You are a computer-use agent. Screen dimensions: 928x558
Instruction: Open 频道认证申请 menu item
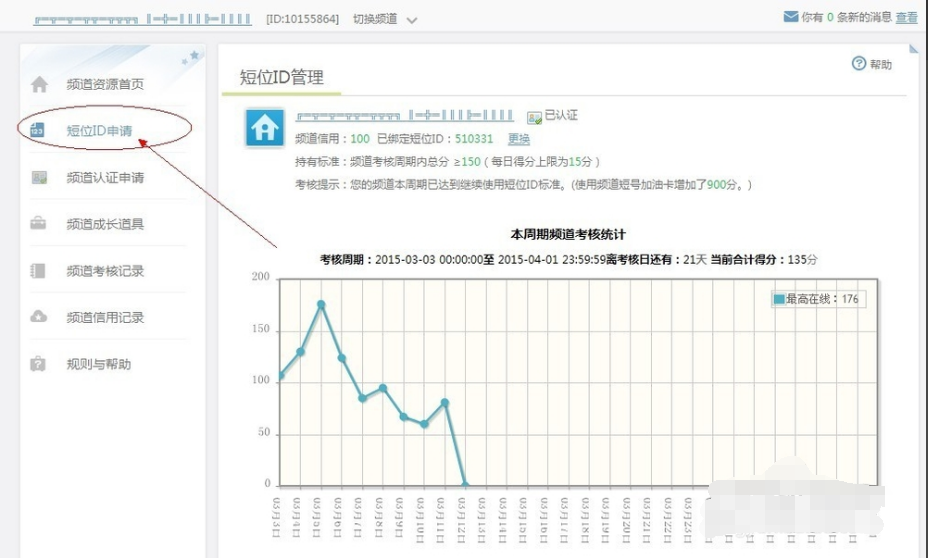click(x=105, y=178)
